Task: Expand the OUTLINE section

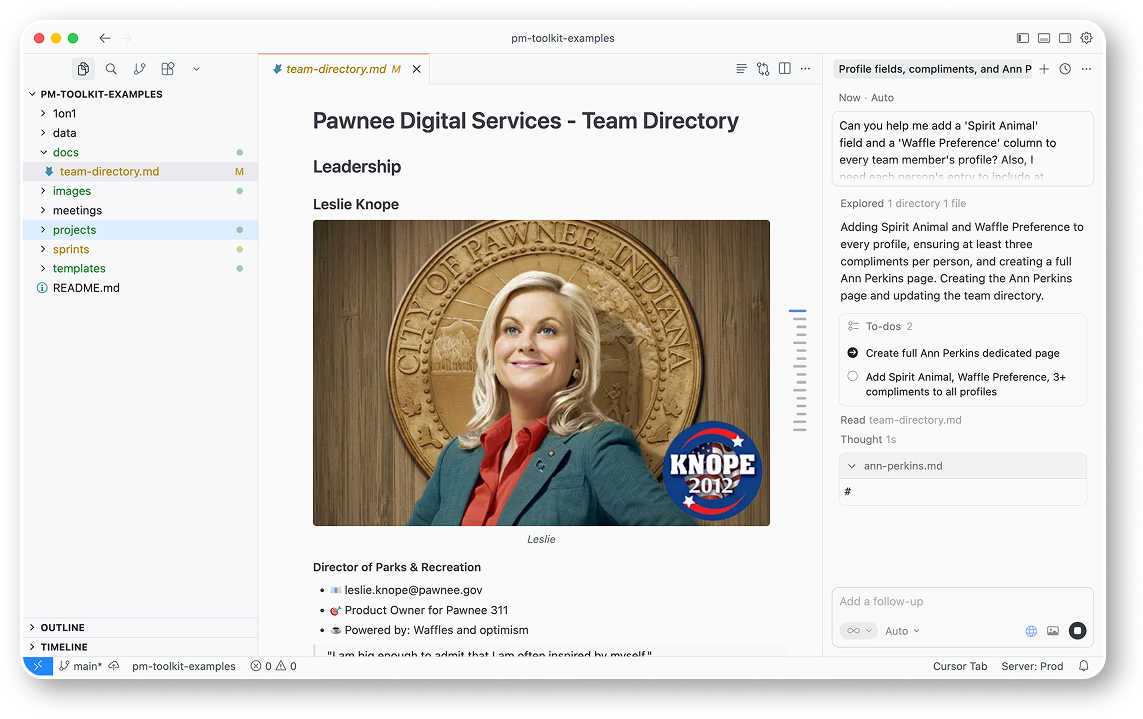Action: [62, 627]
